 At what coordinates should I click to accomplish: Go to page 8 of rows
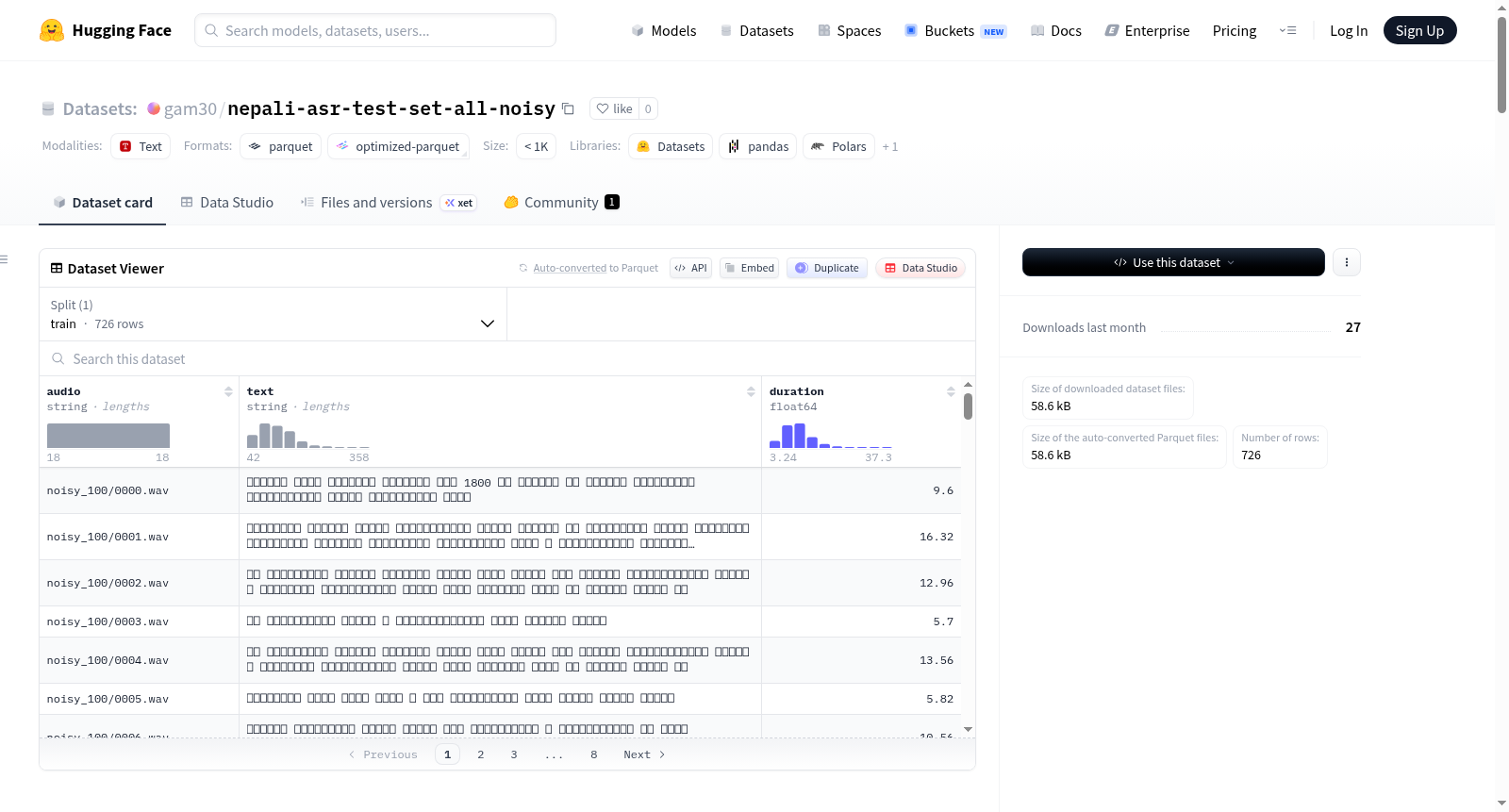(594, 754)
